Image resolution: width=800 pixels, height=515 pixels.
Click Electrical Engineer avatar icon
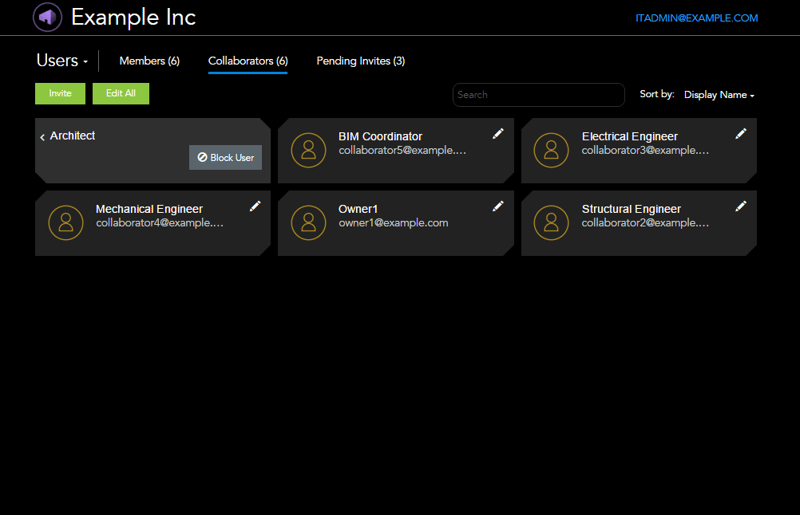pyautogui.click(x=551, y=150)
